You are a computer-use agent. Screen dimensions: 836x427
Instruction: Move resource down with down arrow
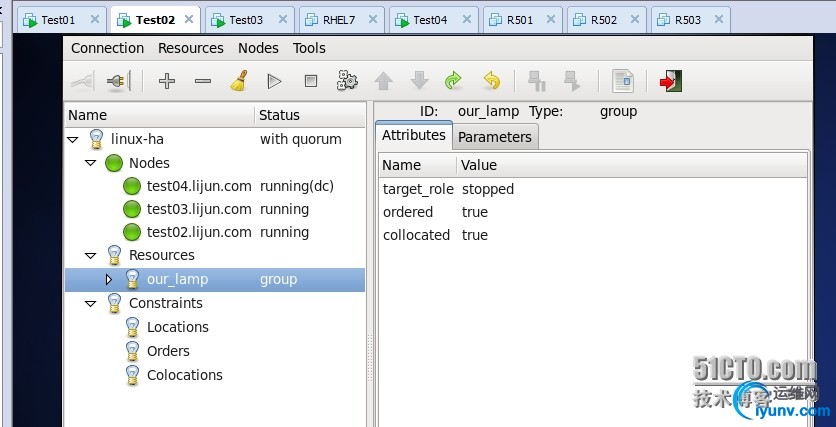tap(420, 81)
